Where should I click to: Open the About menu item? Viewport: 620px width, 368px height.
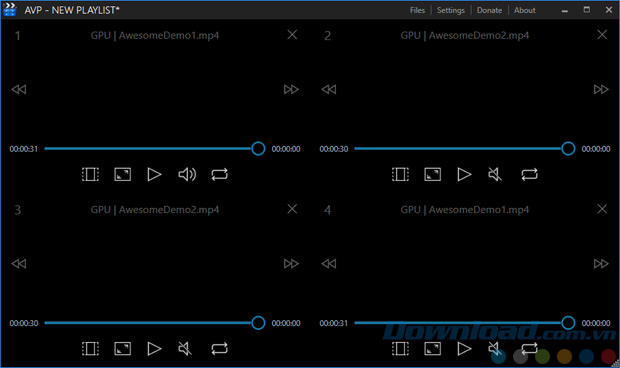[524, 10]
